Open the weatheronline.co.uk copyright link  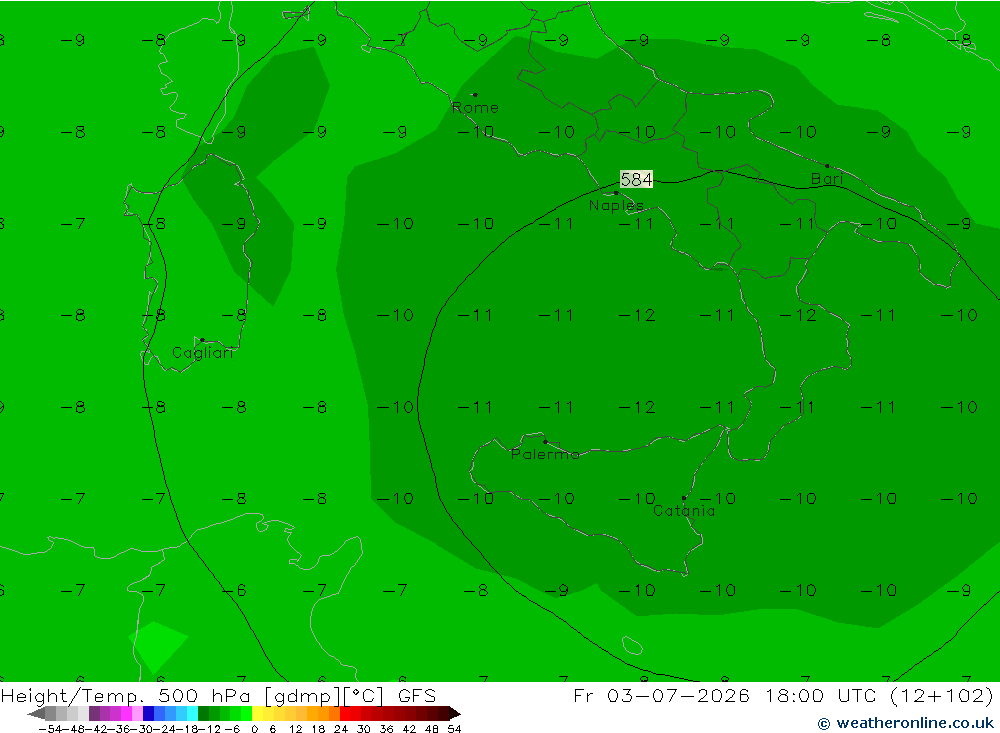click(906, 723)
